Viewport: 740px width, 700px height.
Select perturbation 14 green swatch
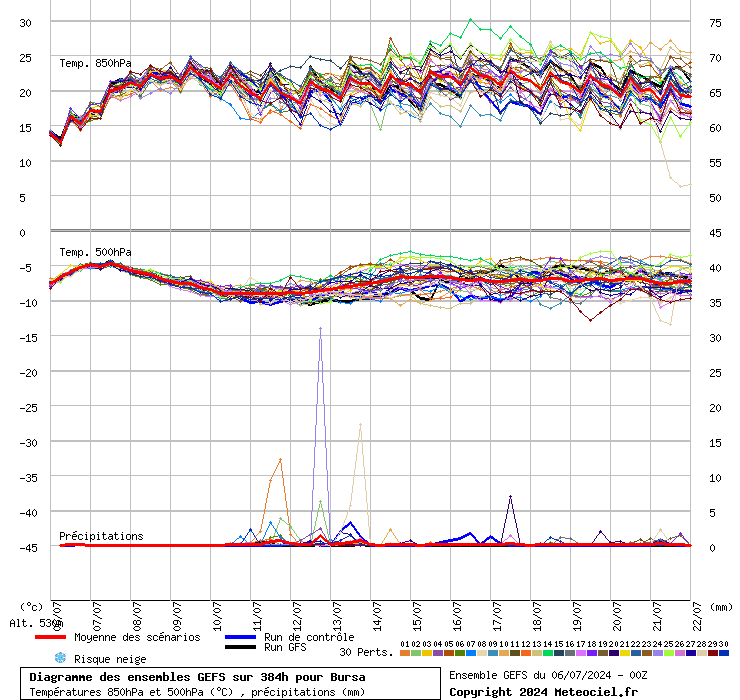(x=547, y=653)
